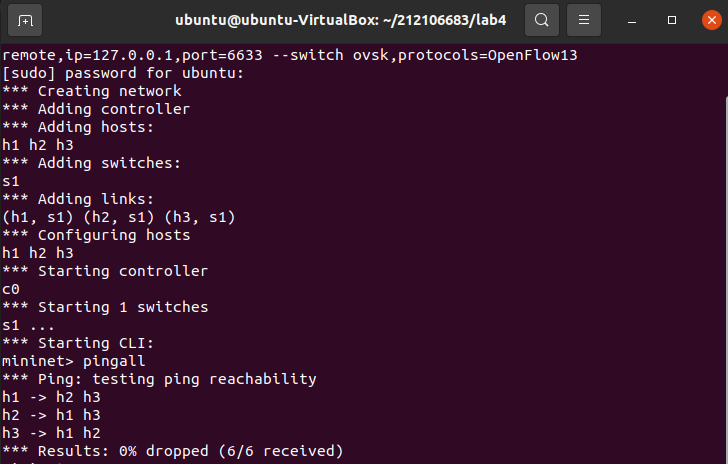Click the 'Adding switches' line
Image resolution: width=728 pixels, height=464 pixels.
point(91,163)
